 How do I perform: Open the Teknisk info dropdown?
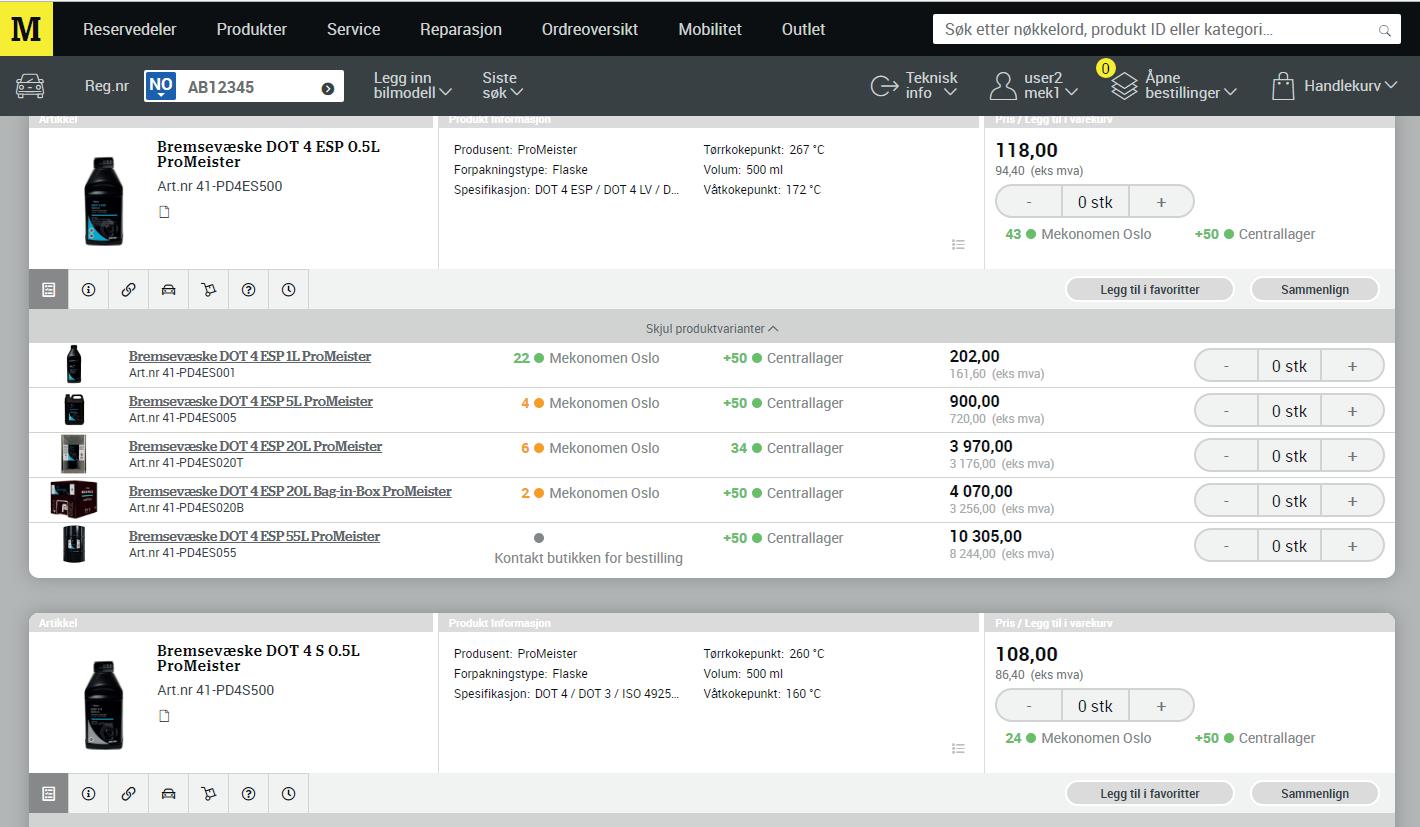pos(914,86)
